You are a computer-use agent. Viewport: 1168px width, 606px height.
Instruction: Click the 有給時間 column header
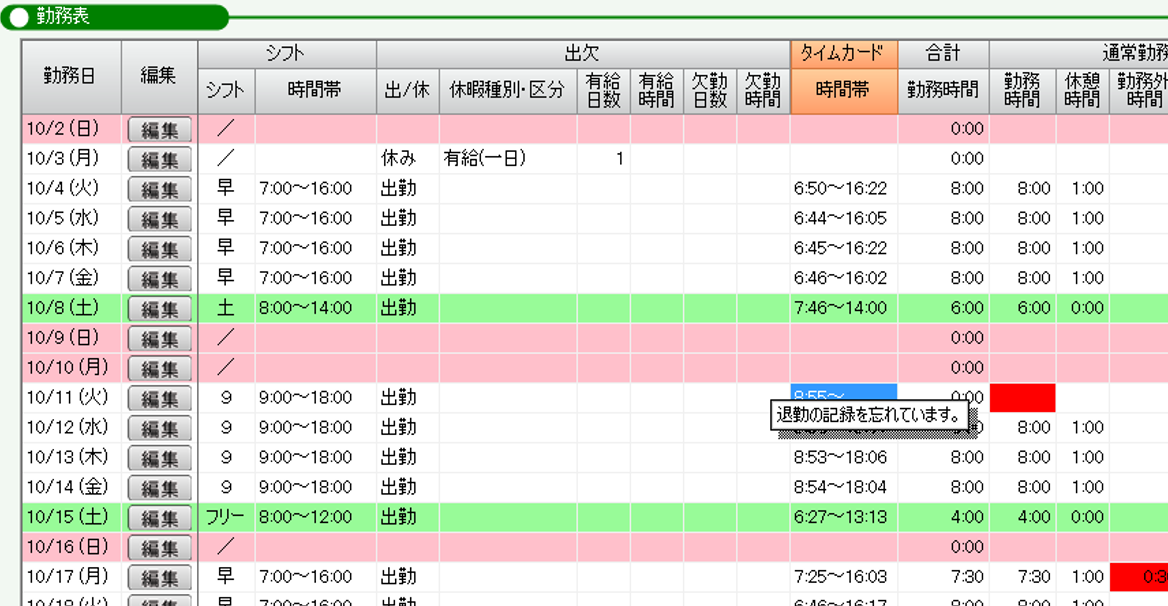(656, 91)
